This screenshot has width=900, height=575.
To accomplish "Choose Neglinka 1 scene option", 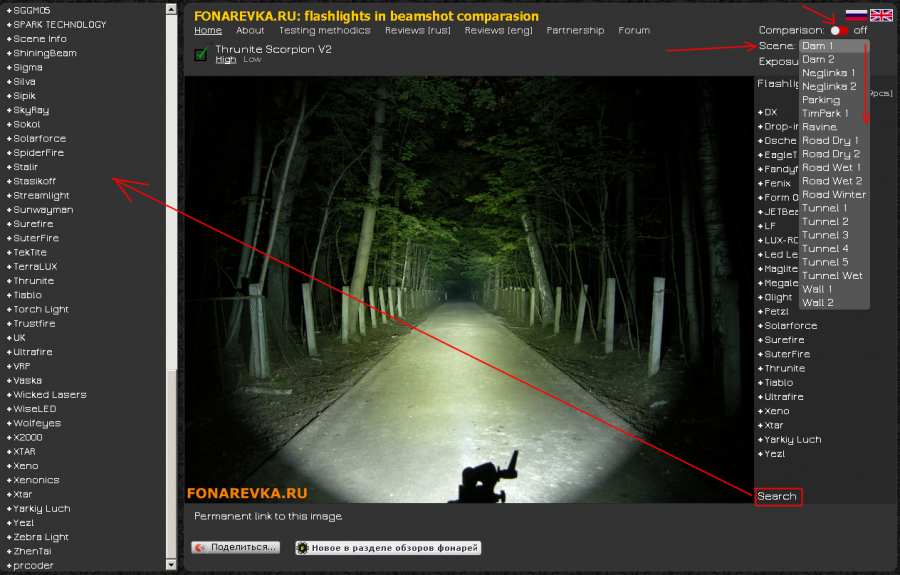I will point(834,73).
